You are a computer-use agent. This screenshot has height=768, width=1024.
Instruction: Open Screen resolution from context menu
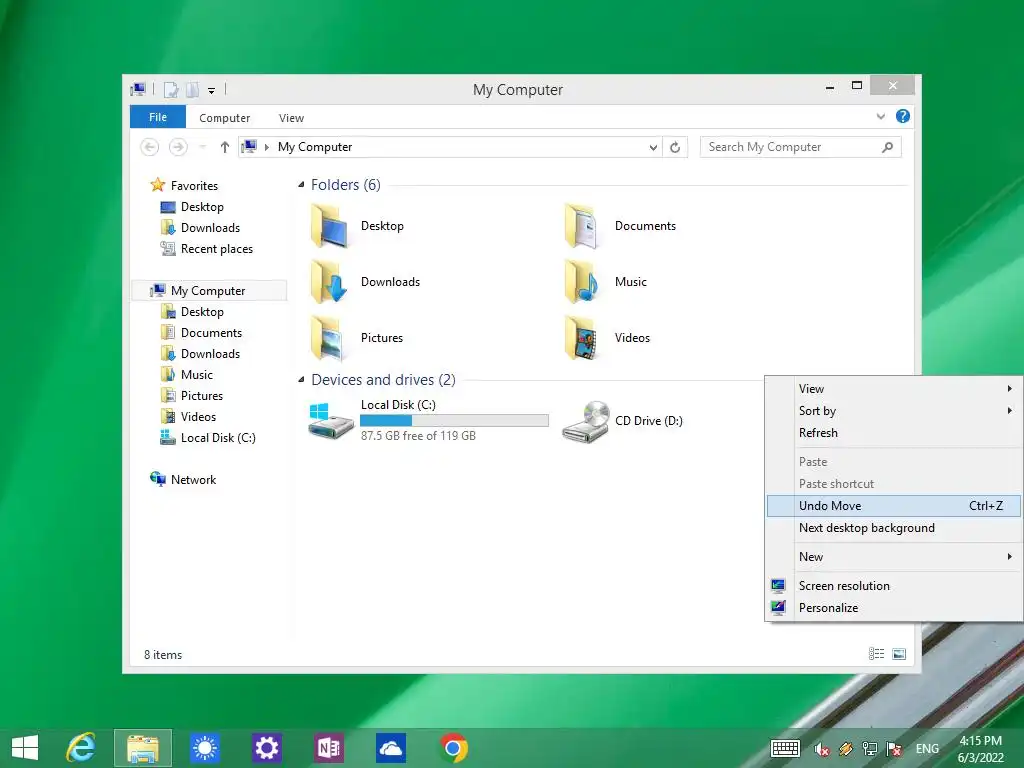[894, 586]
